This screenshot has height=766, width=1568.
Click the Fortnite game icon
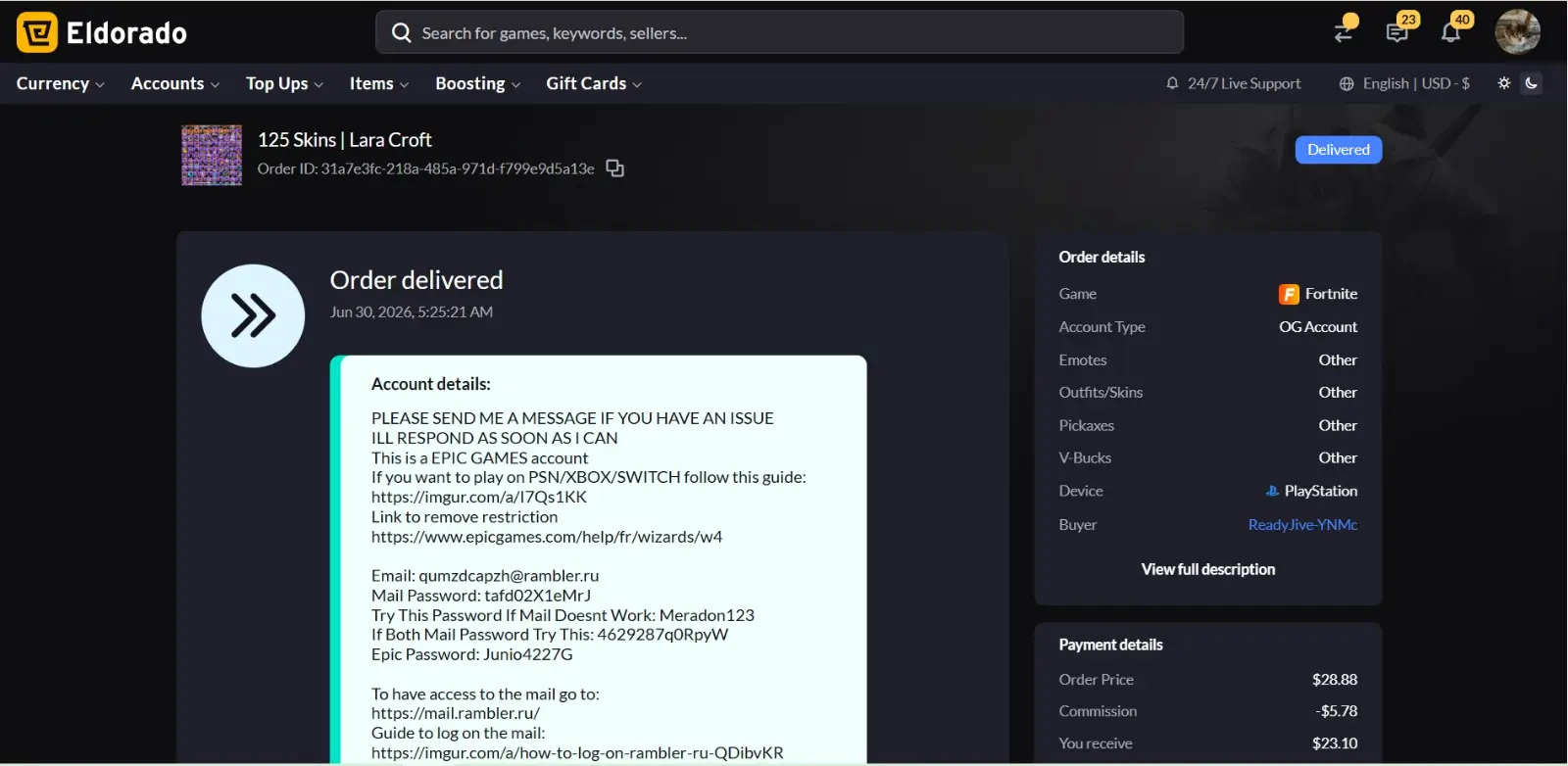[1289, 294]
